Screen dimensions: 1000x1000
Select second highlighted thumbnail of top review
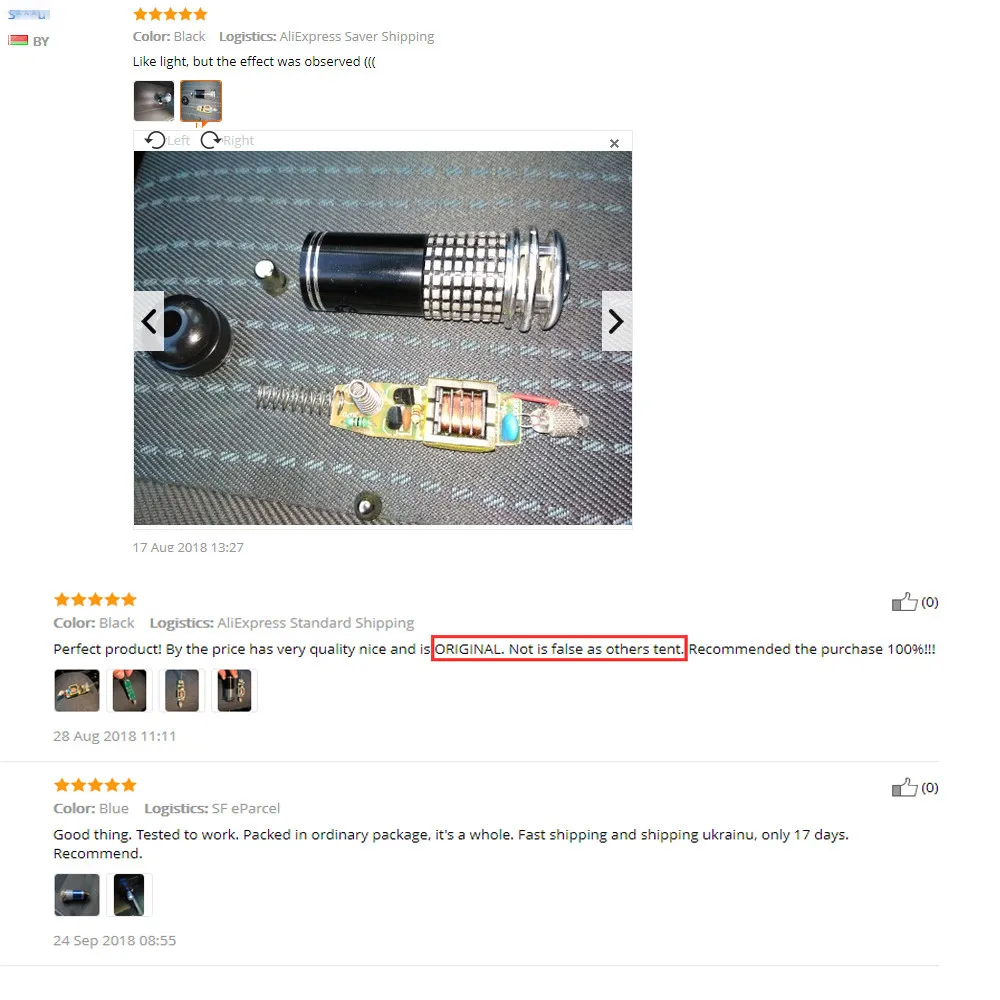click(x=201, y=101)
